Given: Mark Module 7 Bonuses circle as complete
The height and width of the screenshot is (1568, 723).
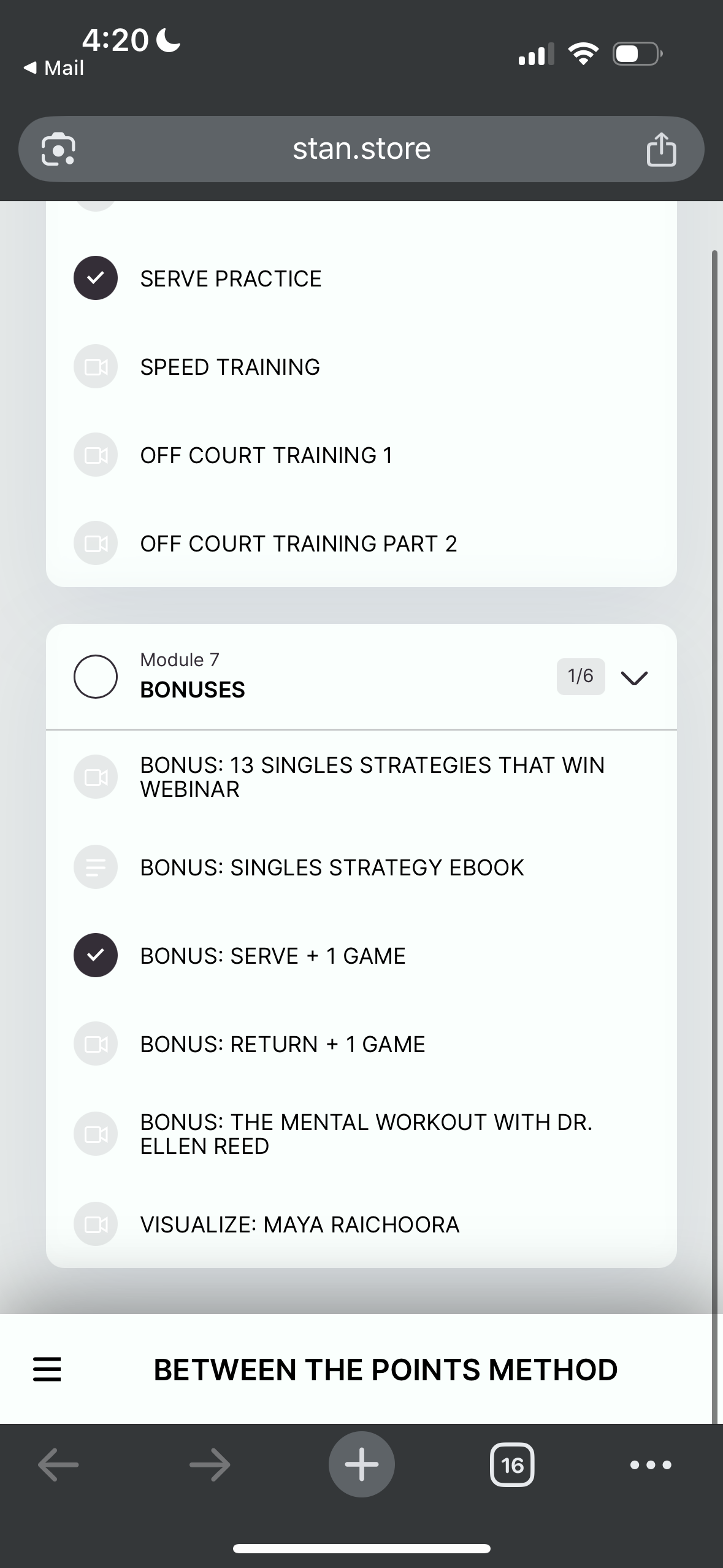Looking at the screenshot, I should (96, 676).
